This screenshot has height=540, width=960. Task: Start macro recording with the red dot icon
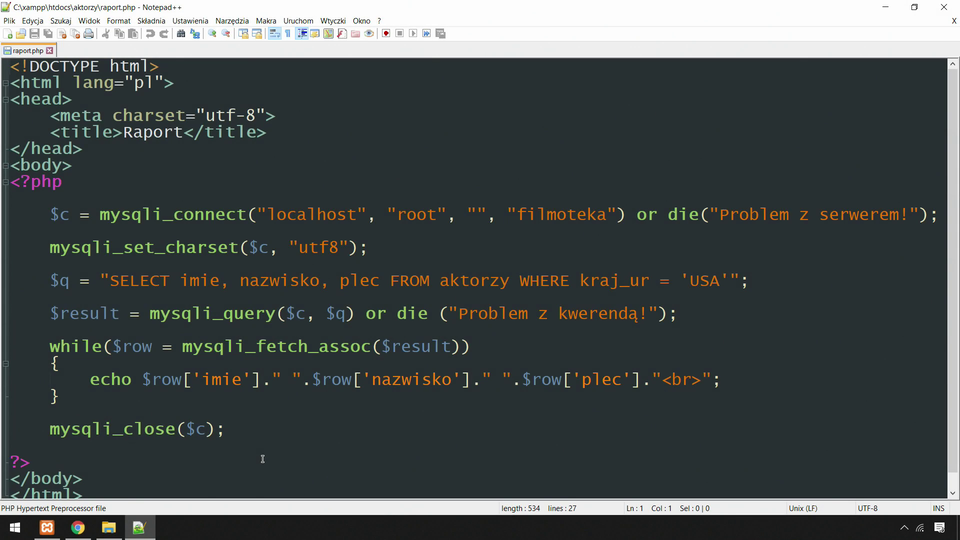[386, 34]
